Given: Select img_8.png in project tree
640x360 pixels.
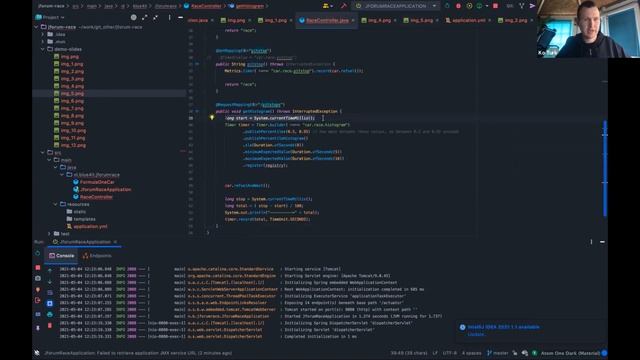Looking at the screenshot, I should tap(69, 116).
